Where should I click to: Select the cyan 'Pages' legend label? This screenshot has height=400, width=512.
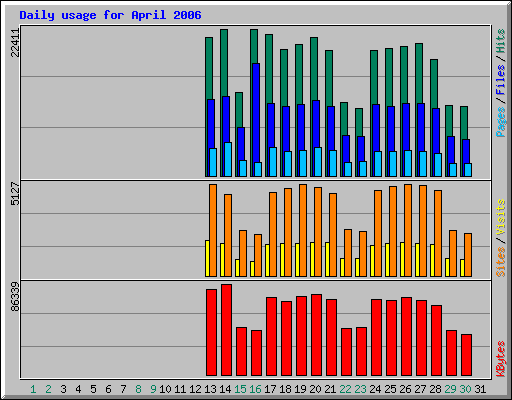point(501,122)
